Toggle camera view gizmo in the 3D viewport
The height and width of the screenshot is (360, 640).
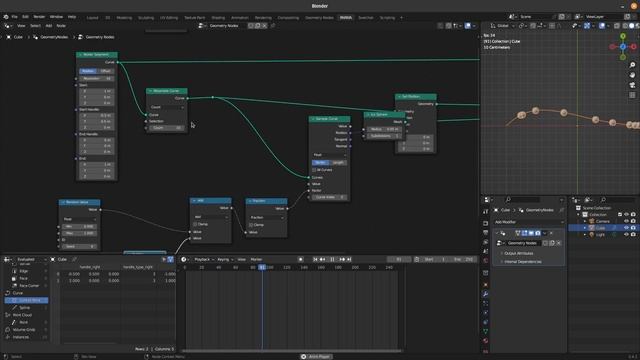[x=632, y=85]
